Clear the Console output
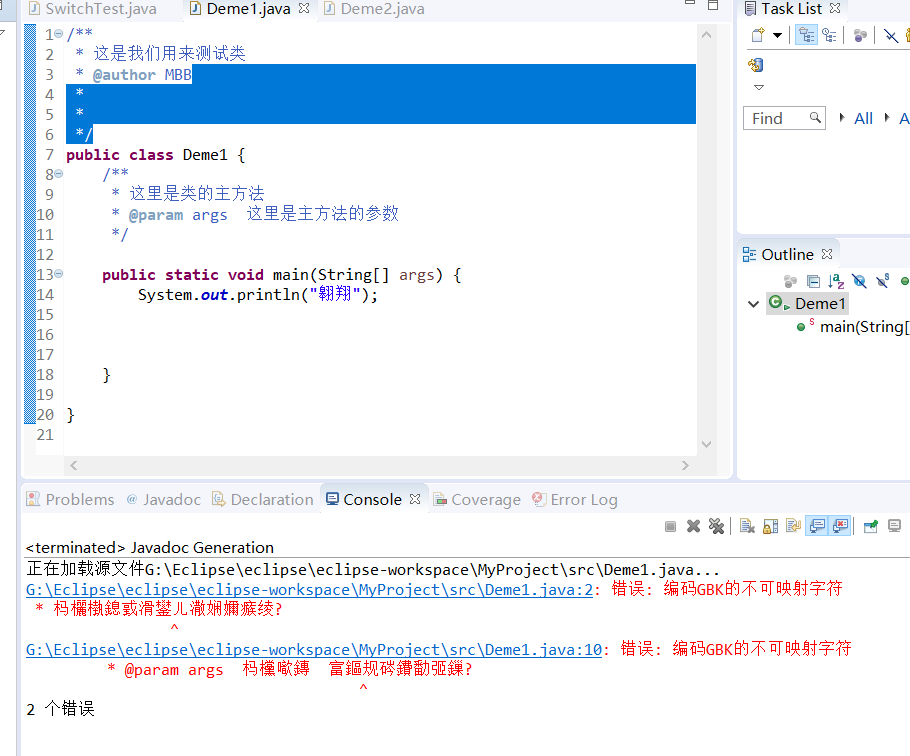This screenshot has height=756, width=910. [x=748, y=526]
